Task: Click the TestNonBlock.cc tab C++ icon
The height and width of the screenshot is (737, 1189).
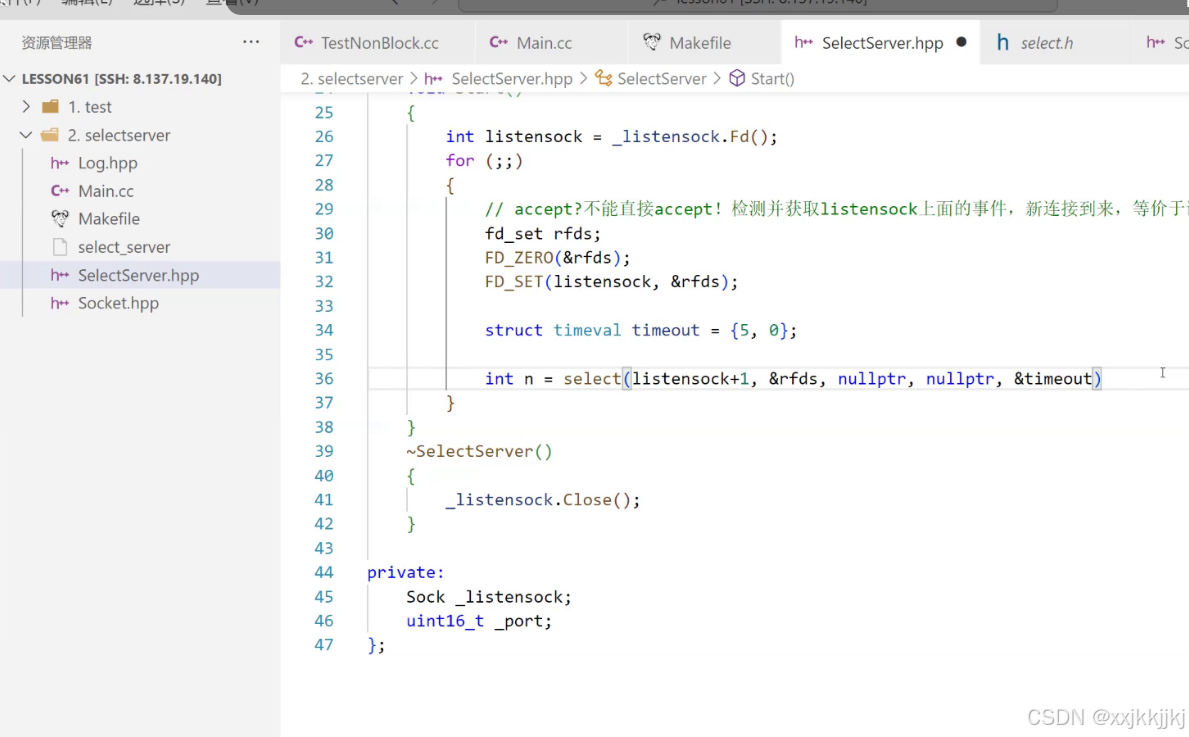Action: point(304,42)
